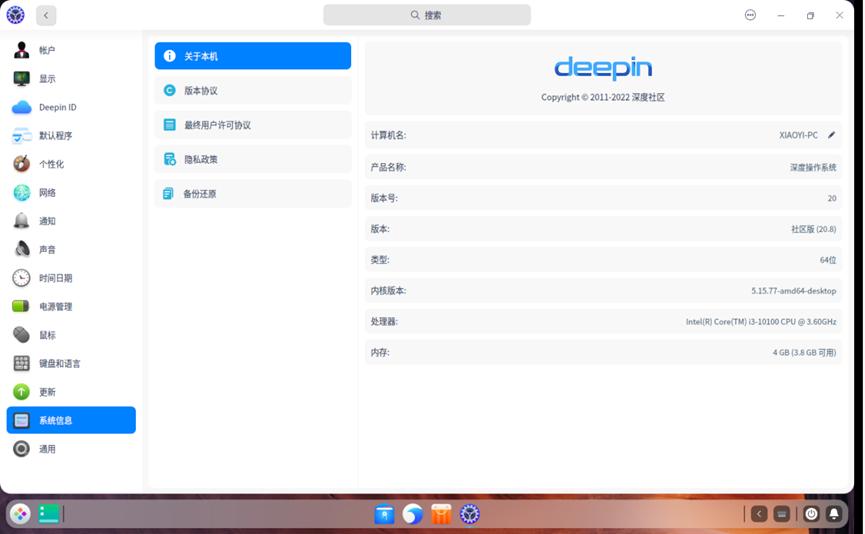Open the 通用 general settings icon
This screenshot has width=865, height=534.
point(22,448)
